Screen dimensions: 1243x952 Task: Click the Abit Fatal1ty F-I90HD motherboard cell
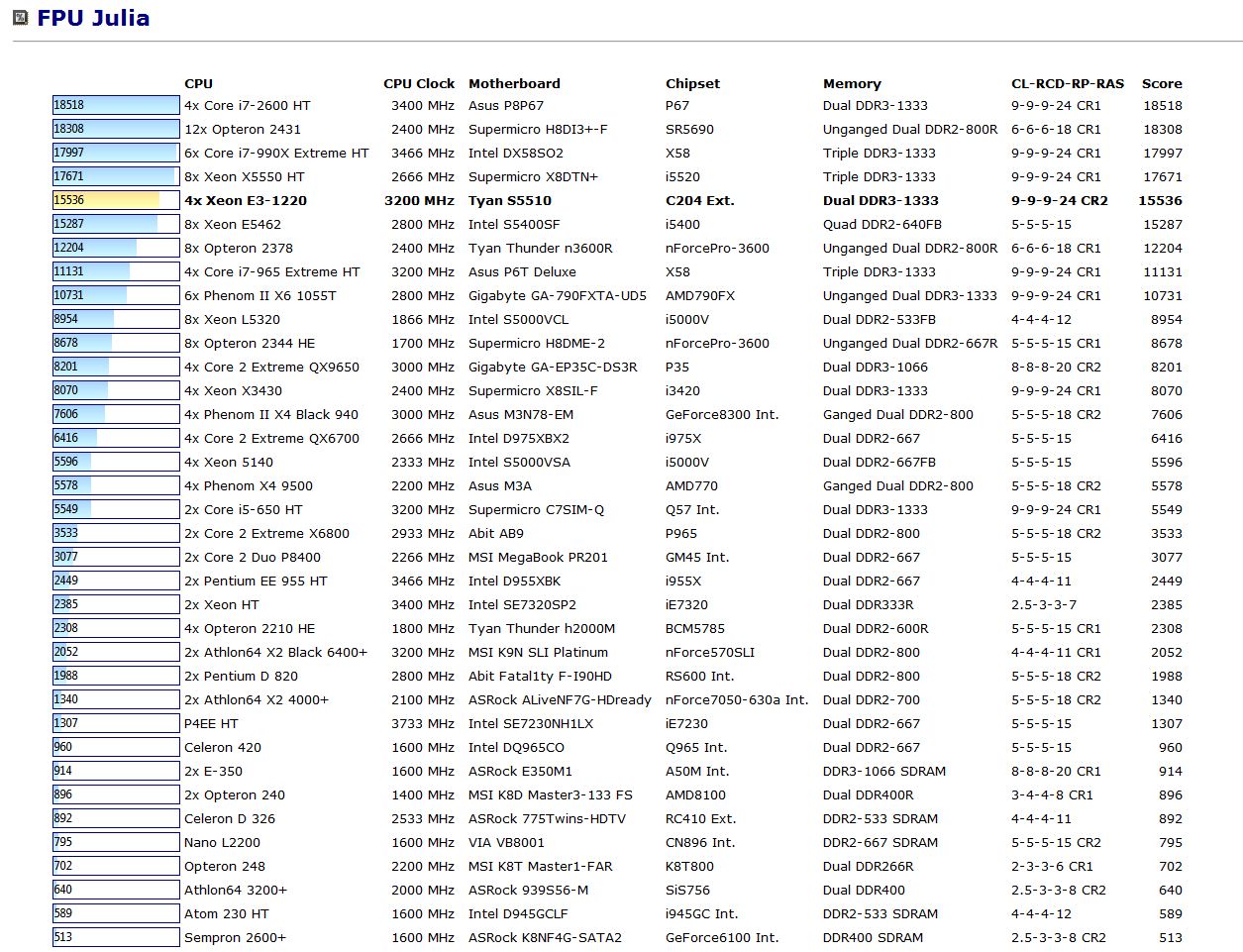[x=540, y=676]
